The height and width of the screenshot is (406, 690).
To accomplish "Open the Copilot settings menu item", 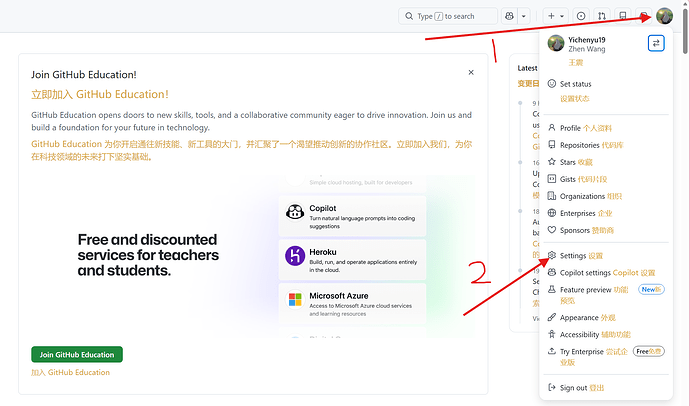I will click(x=606, y=273).
